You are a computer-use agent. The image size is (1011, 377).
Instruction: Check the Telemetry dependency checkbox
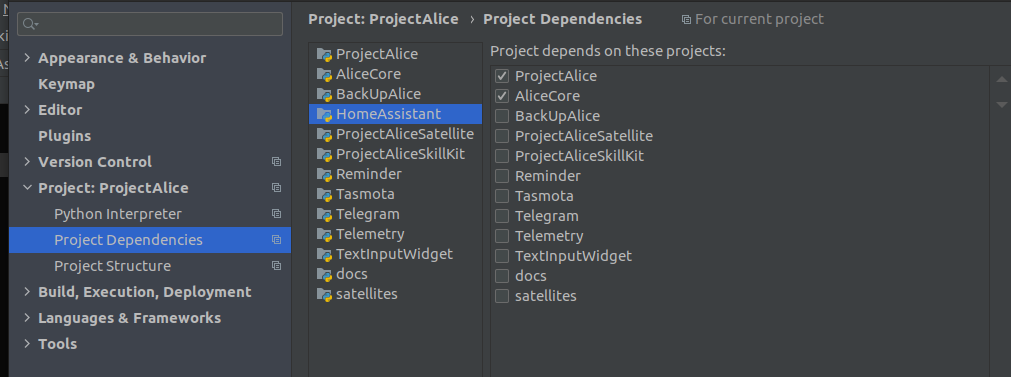click(502, 236)
